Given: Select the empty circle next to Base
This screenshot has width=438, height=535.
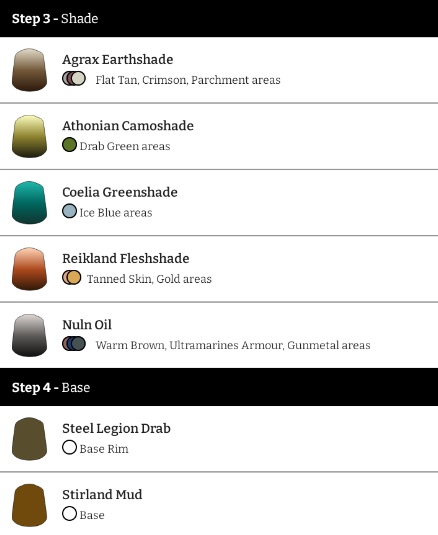Looking at the screenshot, I should tap(69, 514).
